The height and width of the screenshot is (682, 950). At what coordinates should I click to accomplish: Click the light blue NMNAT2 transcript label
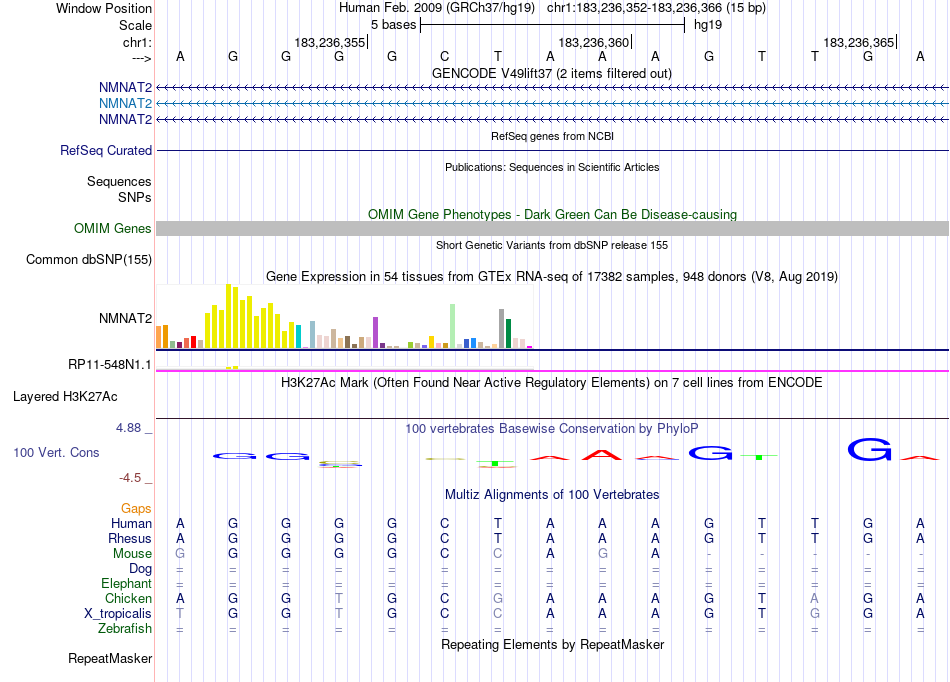125,103
